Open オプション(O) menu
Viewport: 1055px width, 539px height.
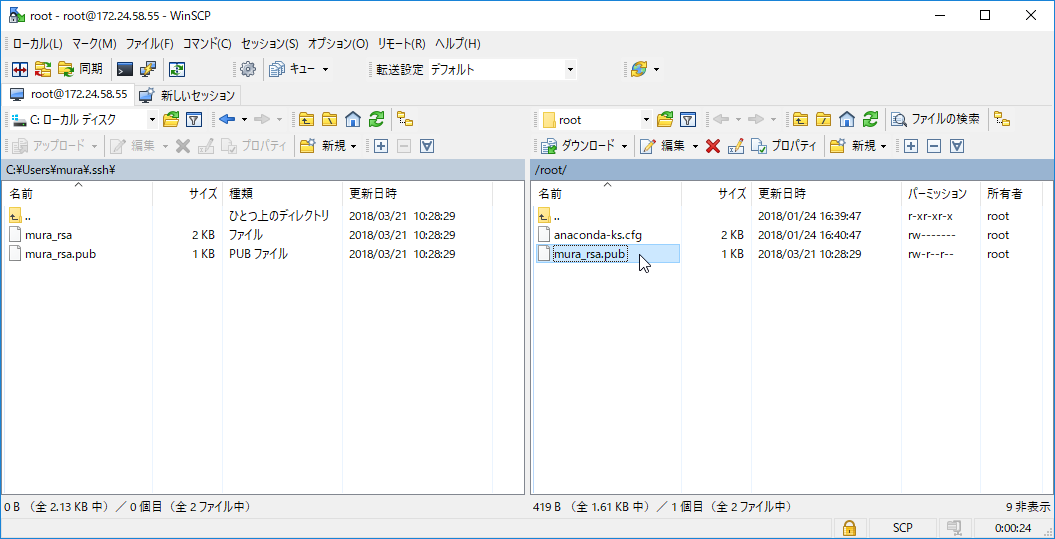[338, 44]
